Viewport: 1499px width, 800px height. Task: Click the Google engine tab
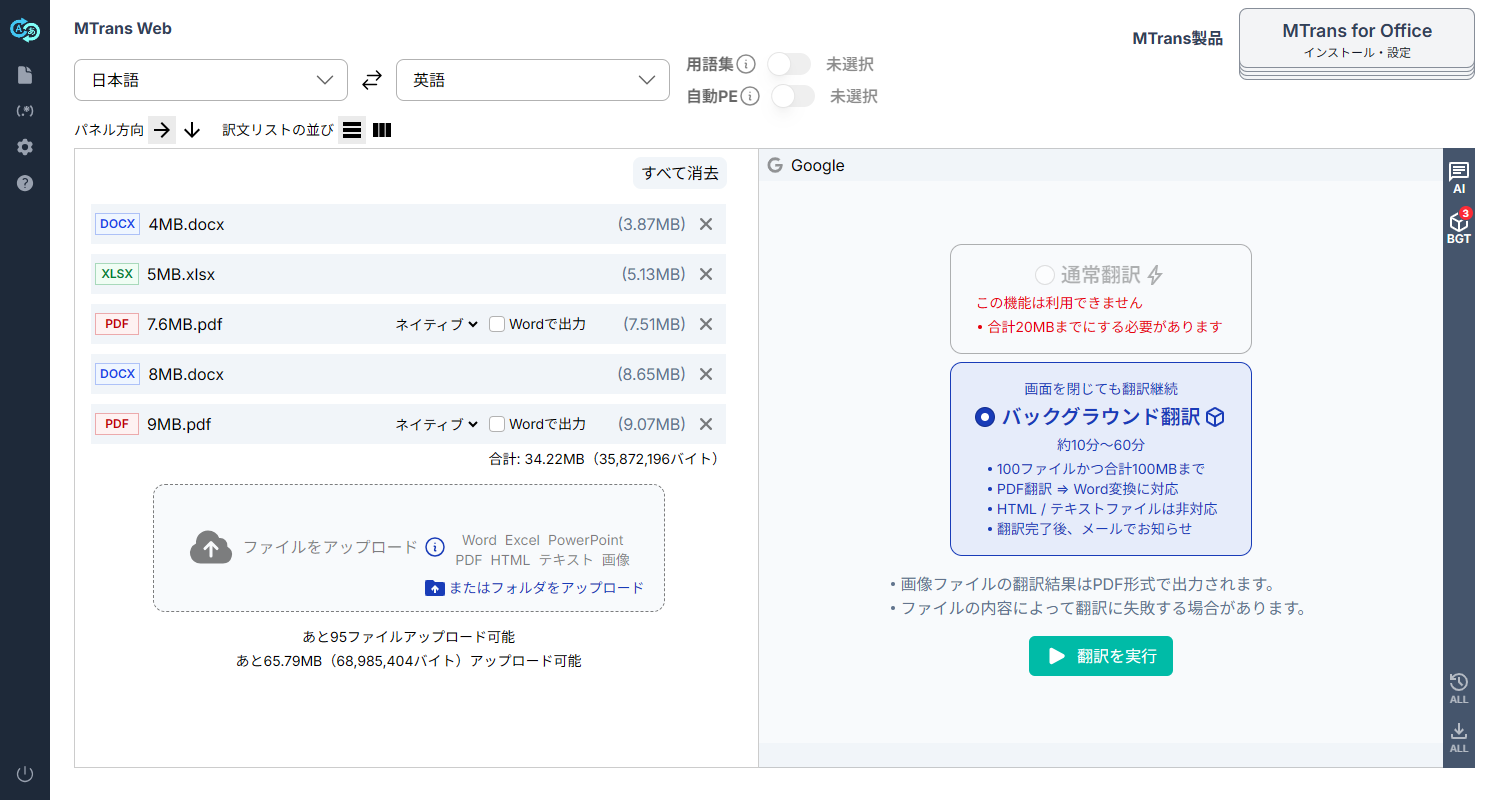coord(806,165)
